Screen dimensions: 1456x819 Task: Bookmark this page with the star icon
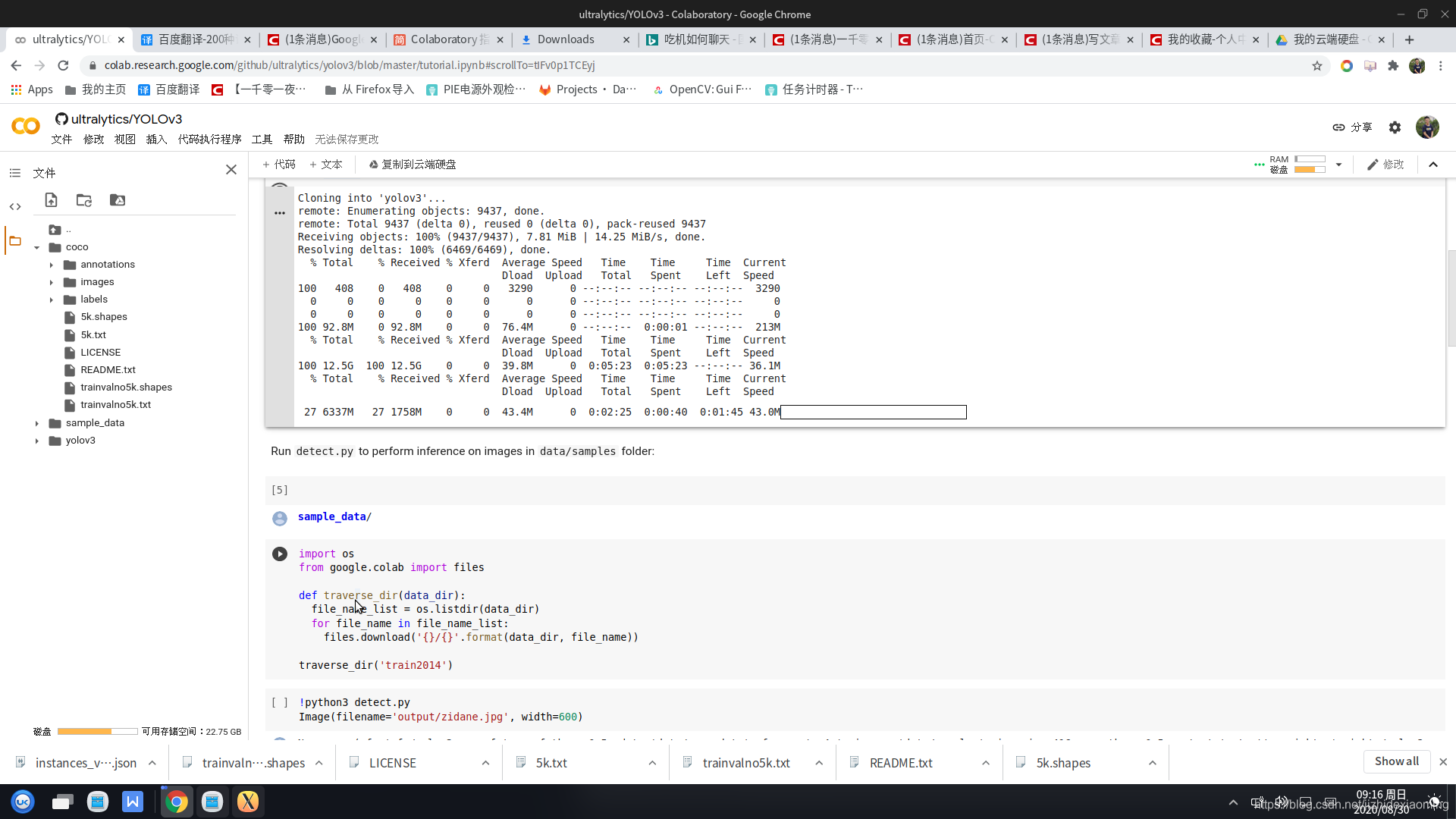pyautogui.click(x=1317, y=66)
